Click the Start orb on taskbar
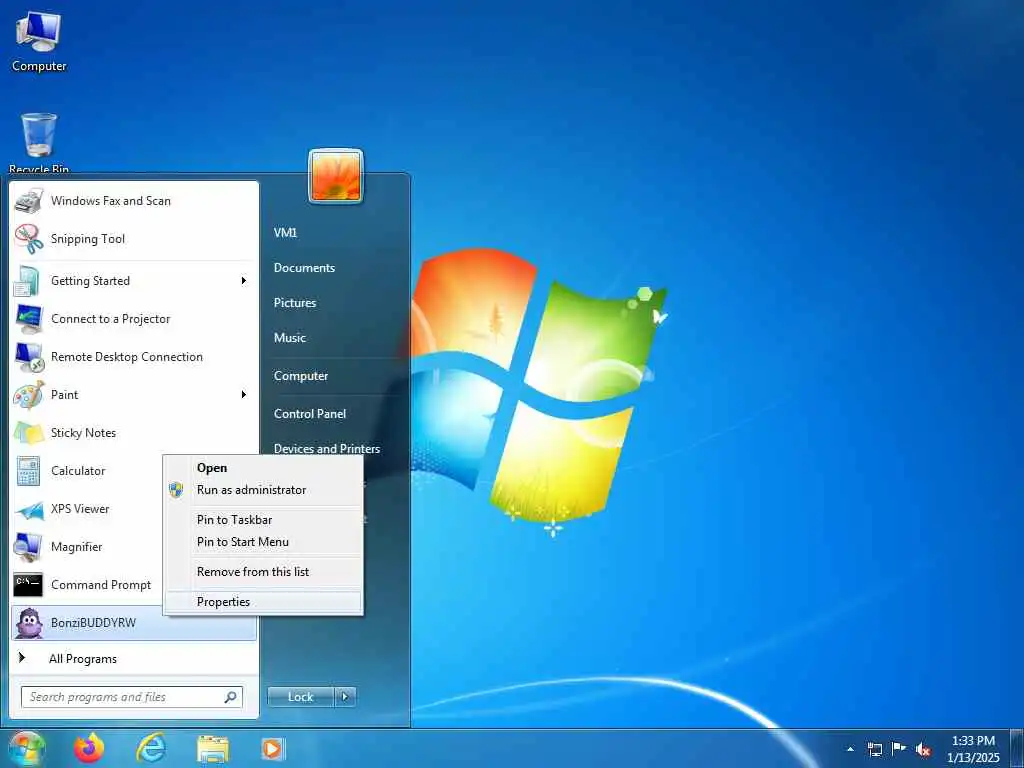The width and height of the screenshot is (1024, 768). tap(26, 748)
